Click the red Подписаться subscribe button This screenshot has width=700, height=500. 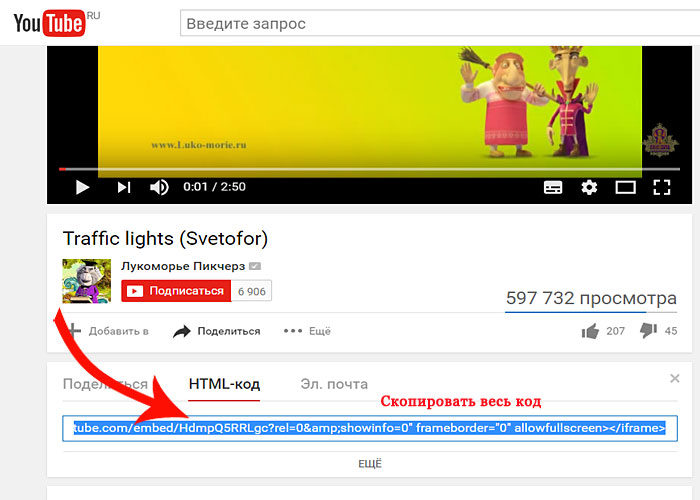pos(176,291)
